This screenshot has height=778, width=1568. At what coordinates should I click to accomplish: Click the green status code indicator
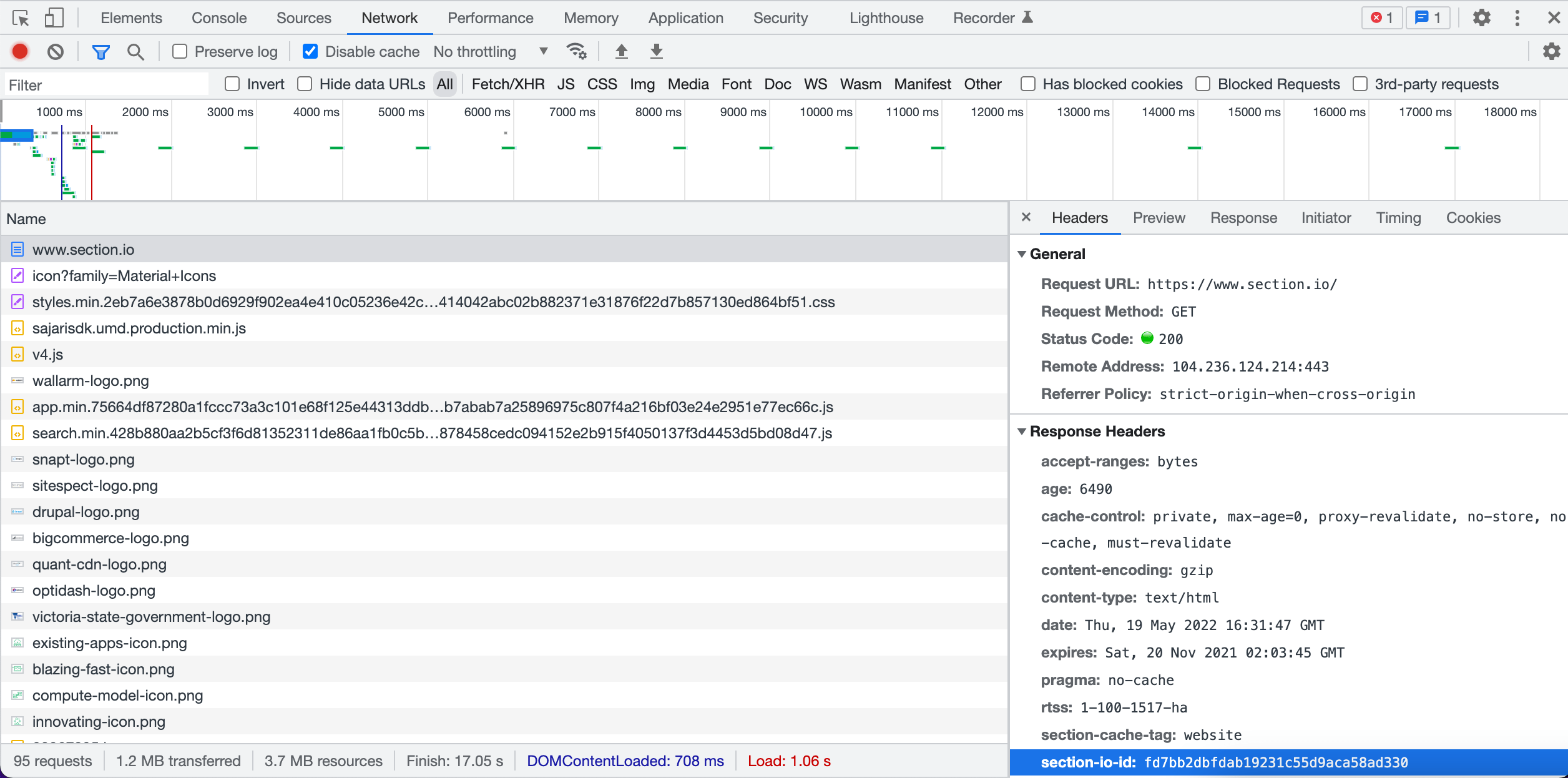tap(1147, 338)
